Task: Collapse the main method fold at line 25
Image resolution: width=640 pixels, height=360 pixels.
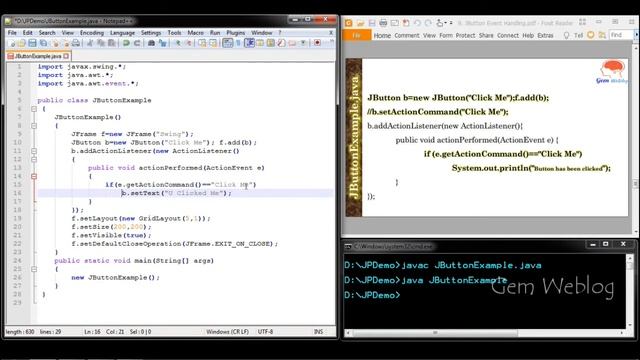Action: coord(34,269)
